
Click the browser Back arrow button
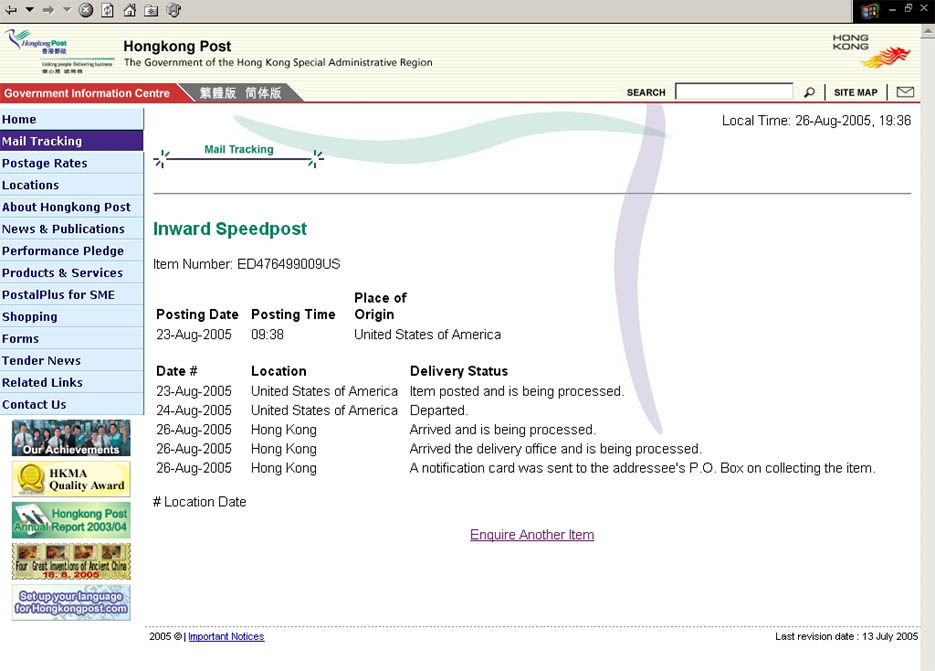(x=11, y=10)
